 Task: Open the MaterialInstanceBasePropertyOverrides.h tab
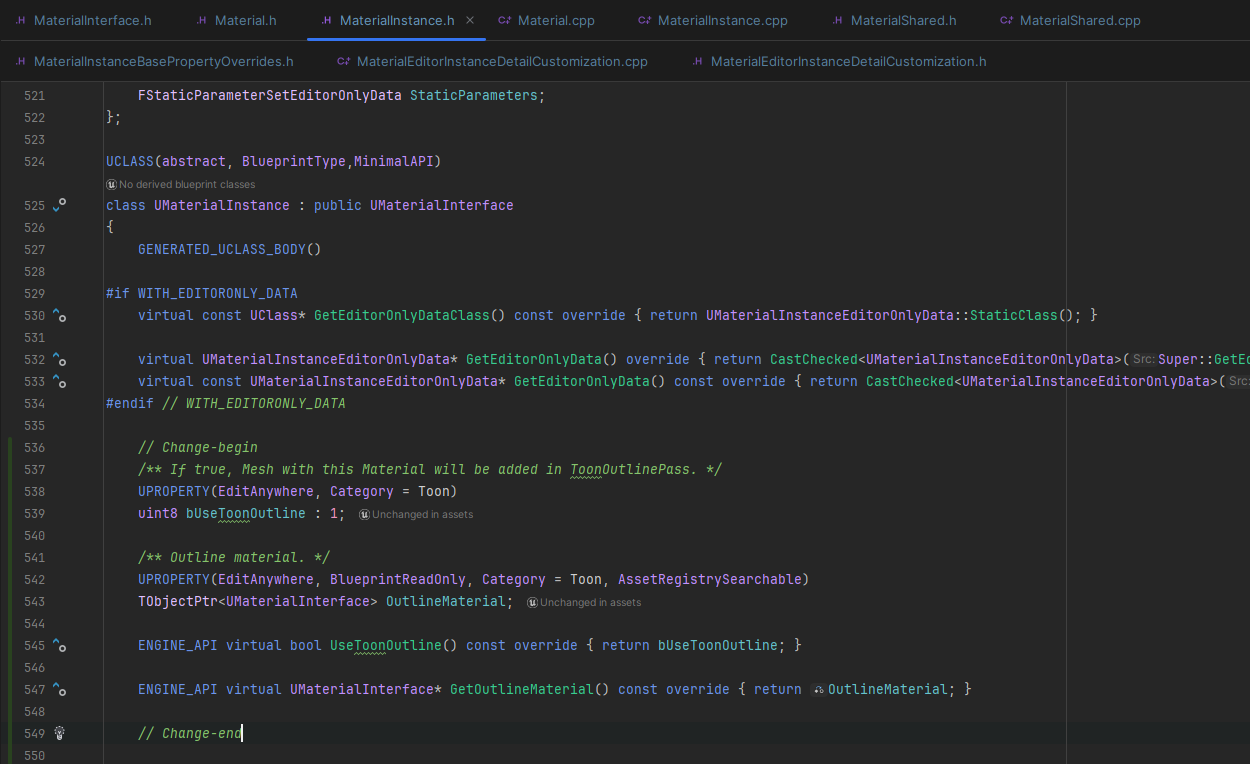155,61
